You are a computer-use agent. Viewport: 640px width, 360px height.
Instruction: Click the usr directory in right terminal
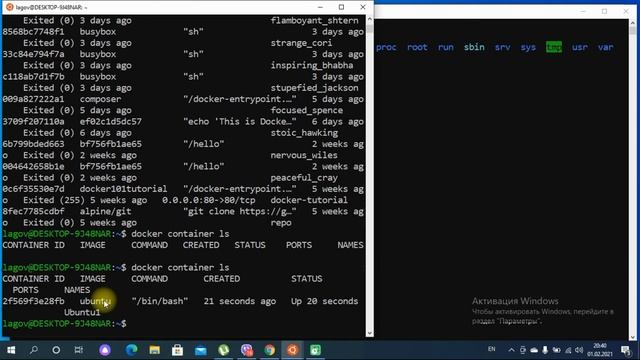[x=580, y=47]
